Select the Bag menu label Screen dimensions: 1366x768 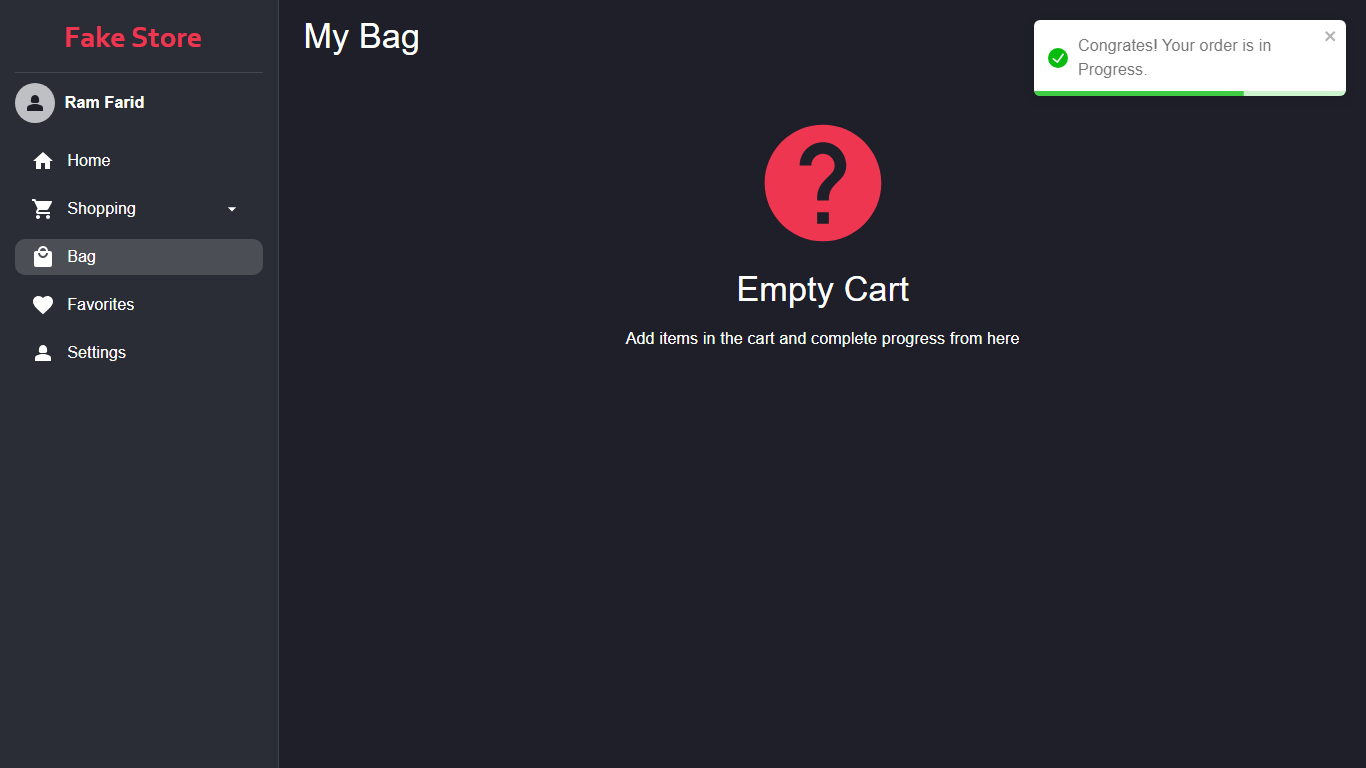tap(82, 256)
